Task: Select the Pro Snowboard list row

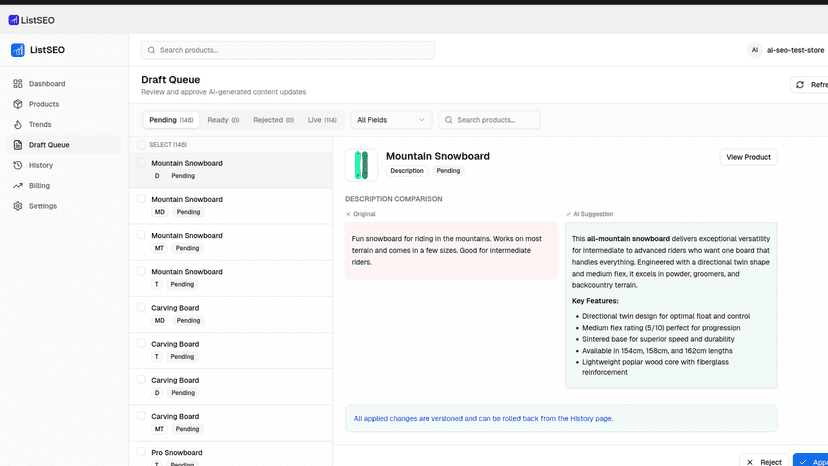Action: click(231, 454)
